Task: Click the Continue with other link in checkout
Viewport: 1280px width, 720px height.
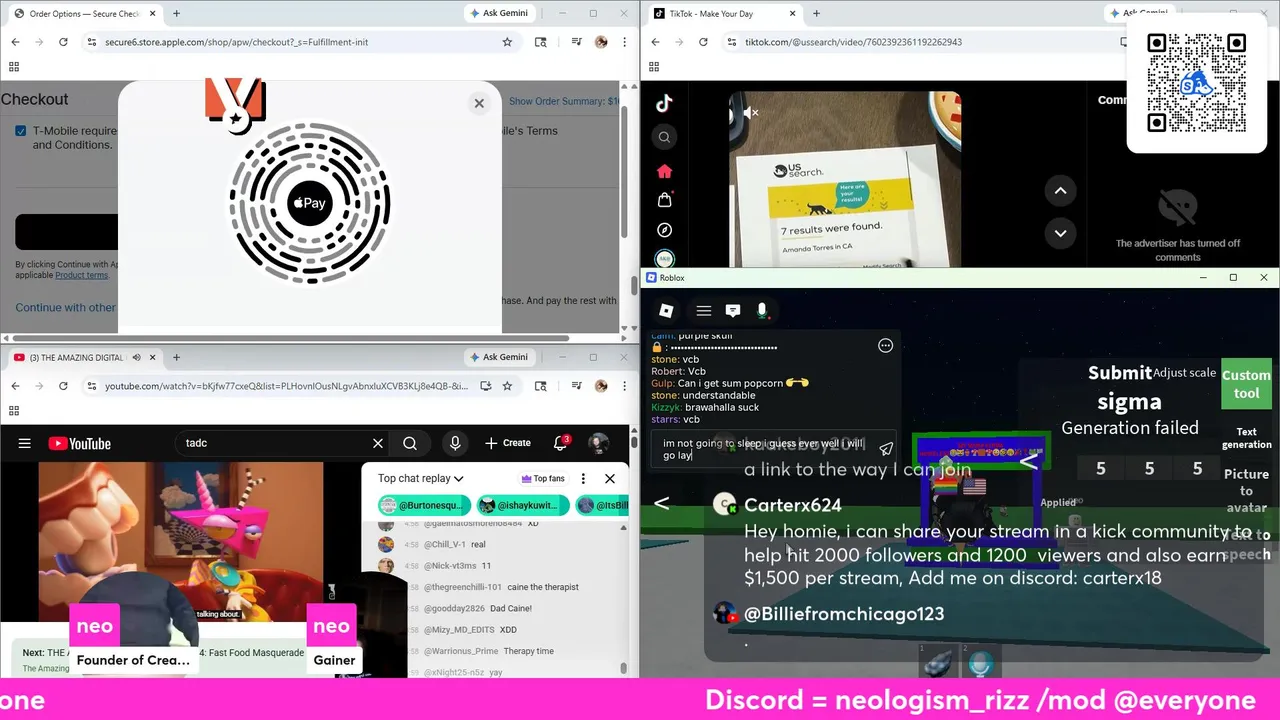Action: (65, 307)
